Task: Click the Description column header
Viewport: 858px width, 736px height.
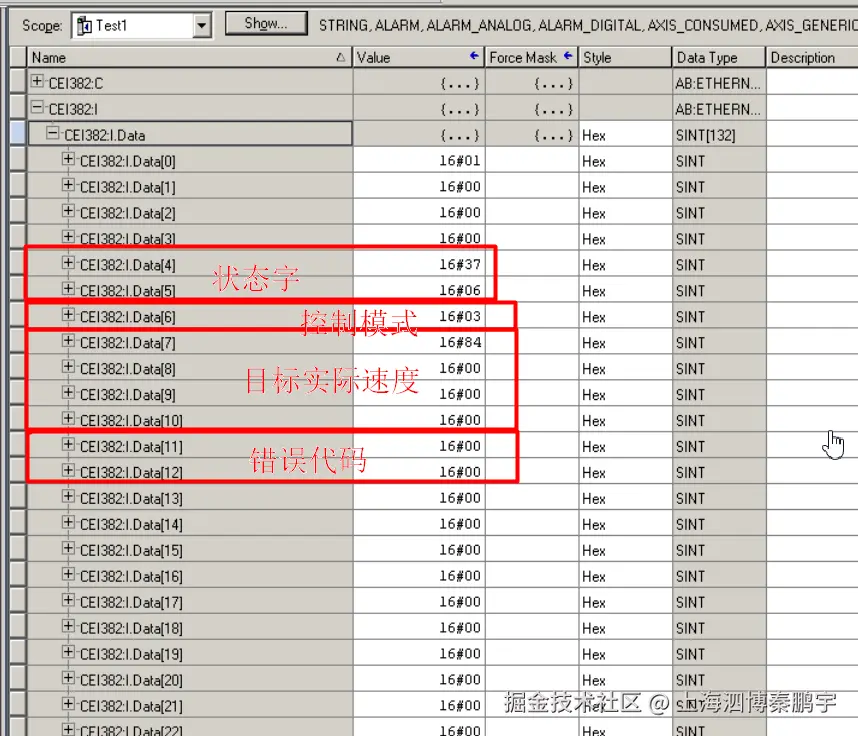Action: click(810, 57)
